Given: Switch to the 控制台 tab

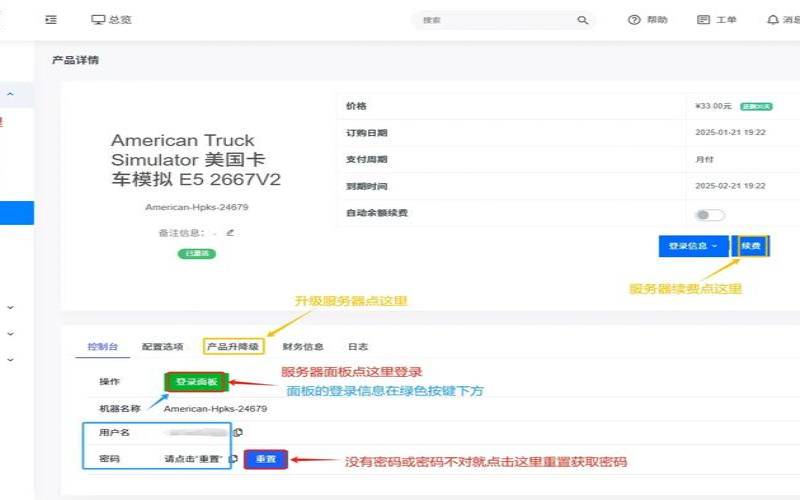Looking at the screenshot, I should pos(103,347).
